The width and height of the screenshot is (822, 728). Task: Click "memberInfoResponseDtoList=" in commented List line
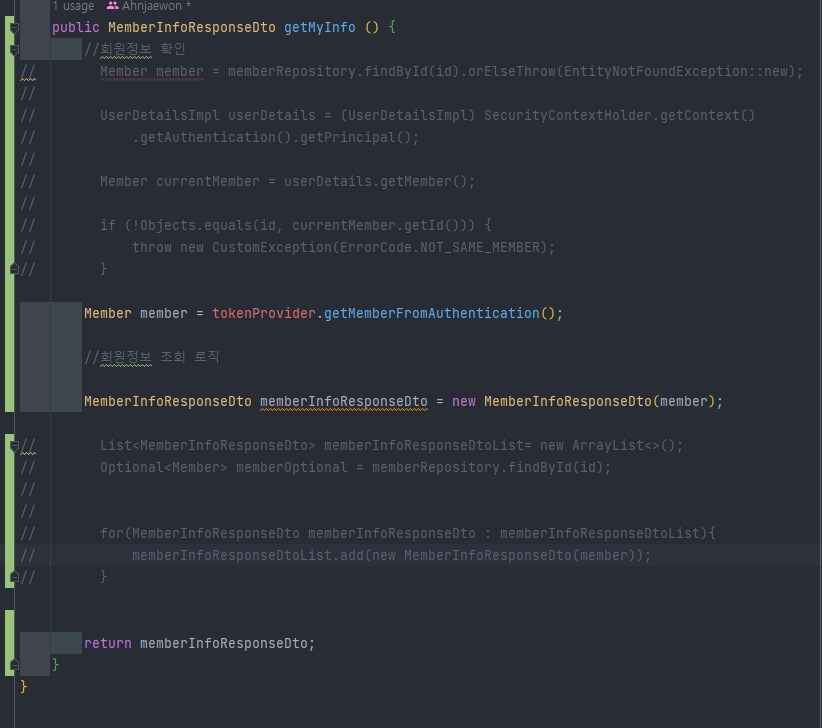(x=428, y=446)
